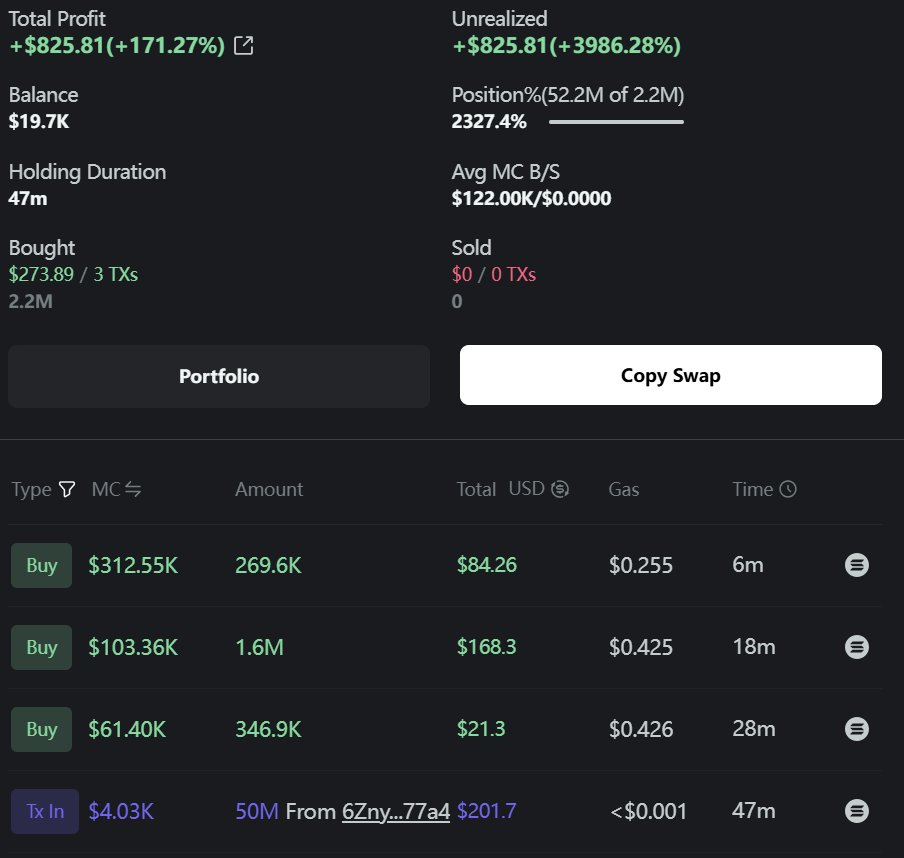Select the USD toggle label in header
The image size is (904, 858).
[526, 488]
